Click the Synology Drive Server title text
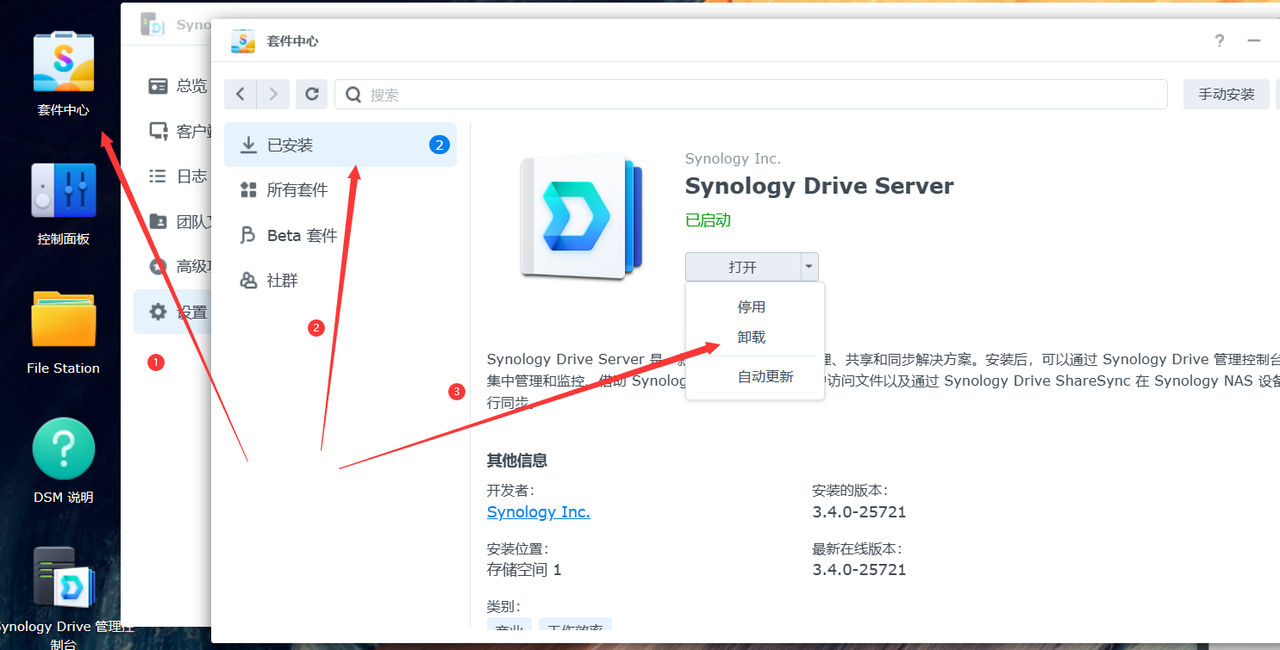 click(819, 186)
